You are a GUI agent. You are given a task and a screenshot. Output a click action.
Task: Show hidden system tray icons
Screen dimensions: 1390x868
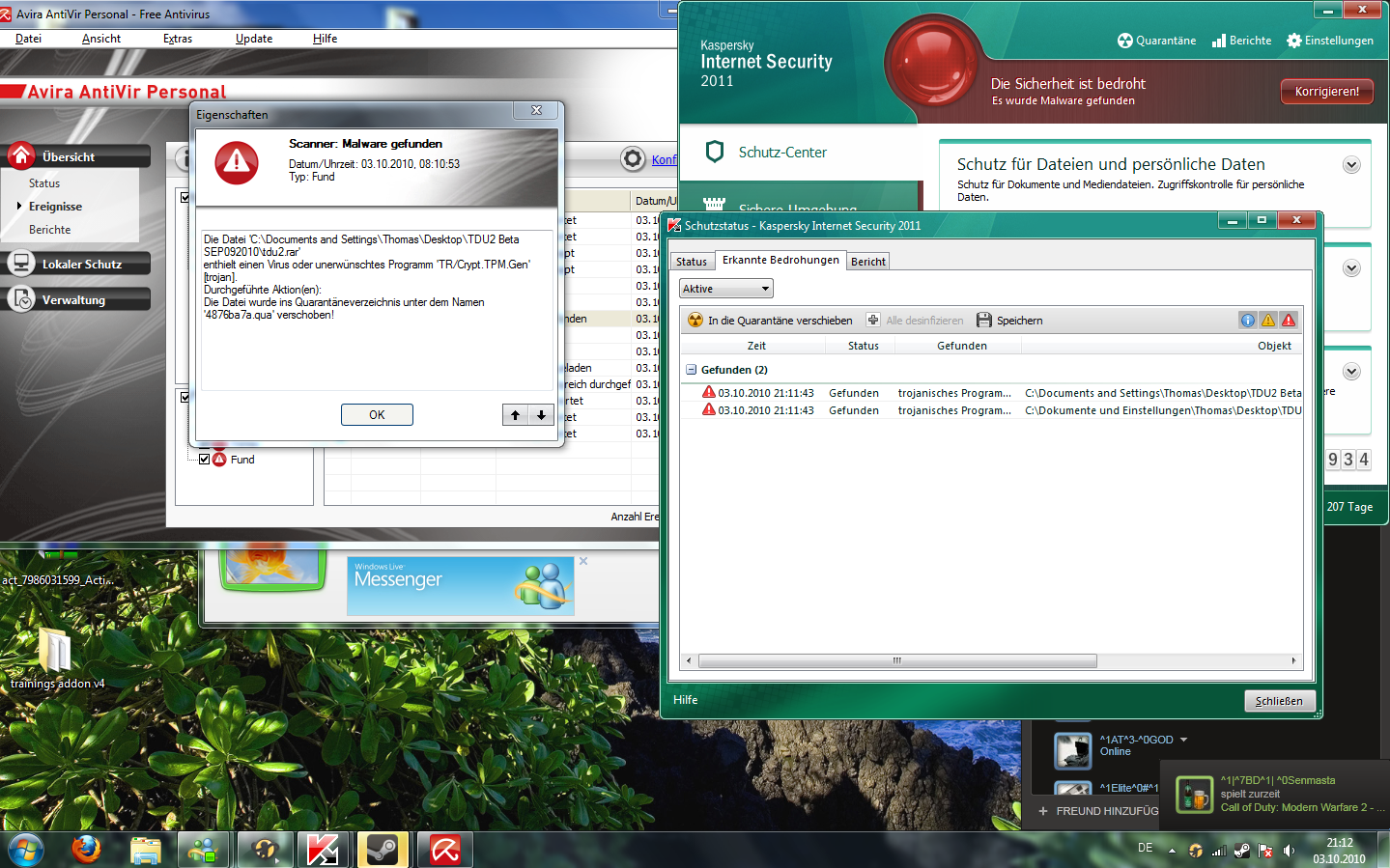pos(1172,851)
